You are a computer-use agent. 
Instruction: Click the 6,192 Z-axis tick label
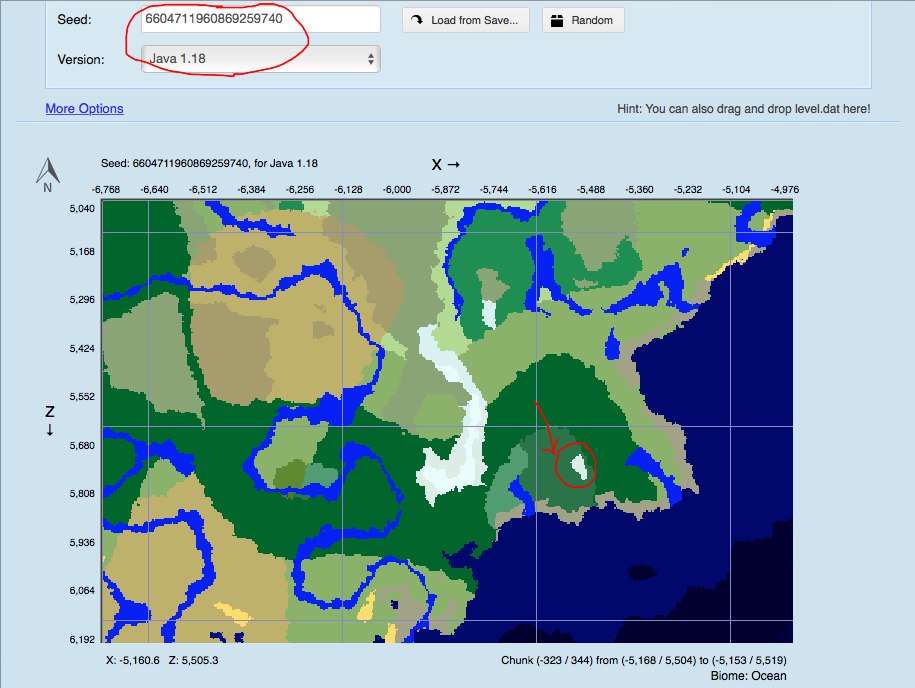click(x=82, y=640)
